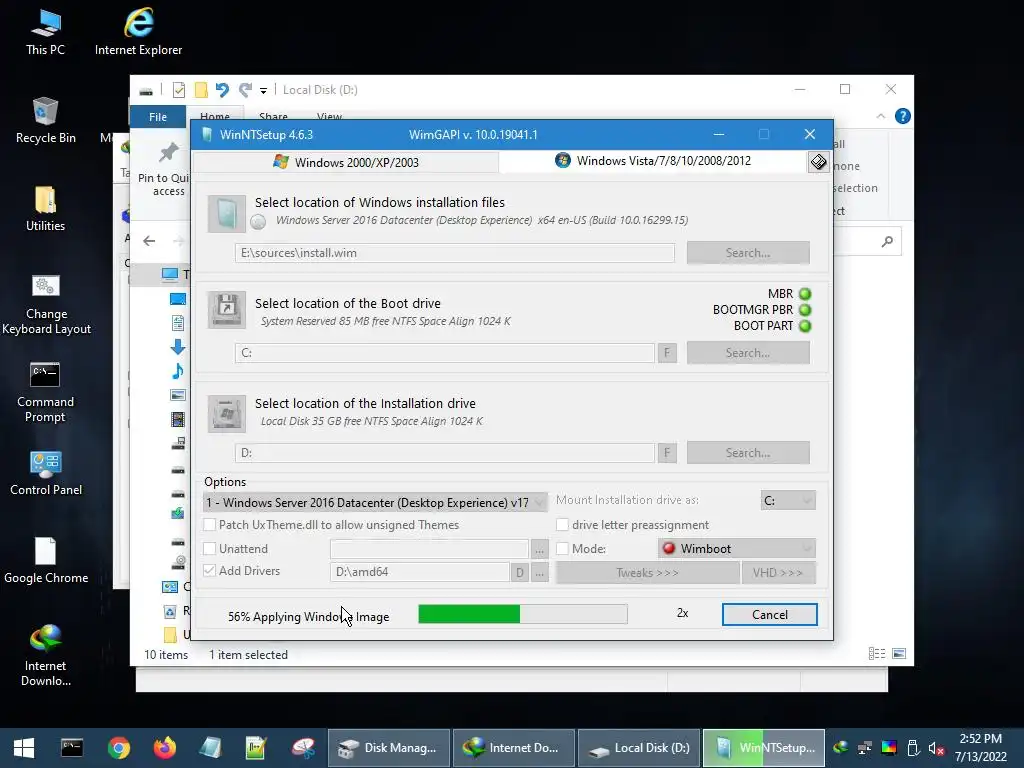Viewport: 1024px width, 768px height.
Task: Open Windows Start button
Action: tap(24, 748)
